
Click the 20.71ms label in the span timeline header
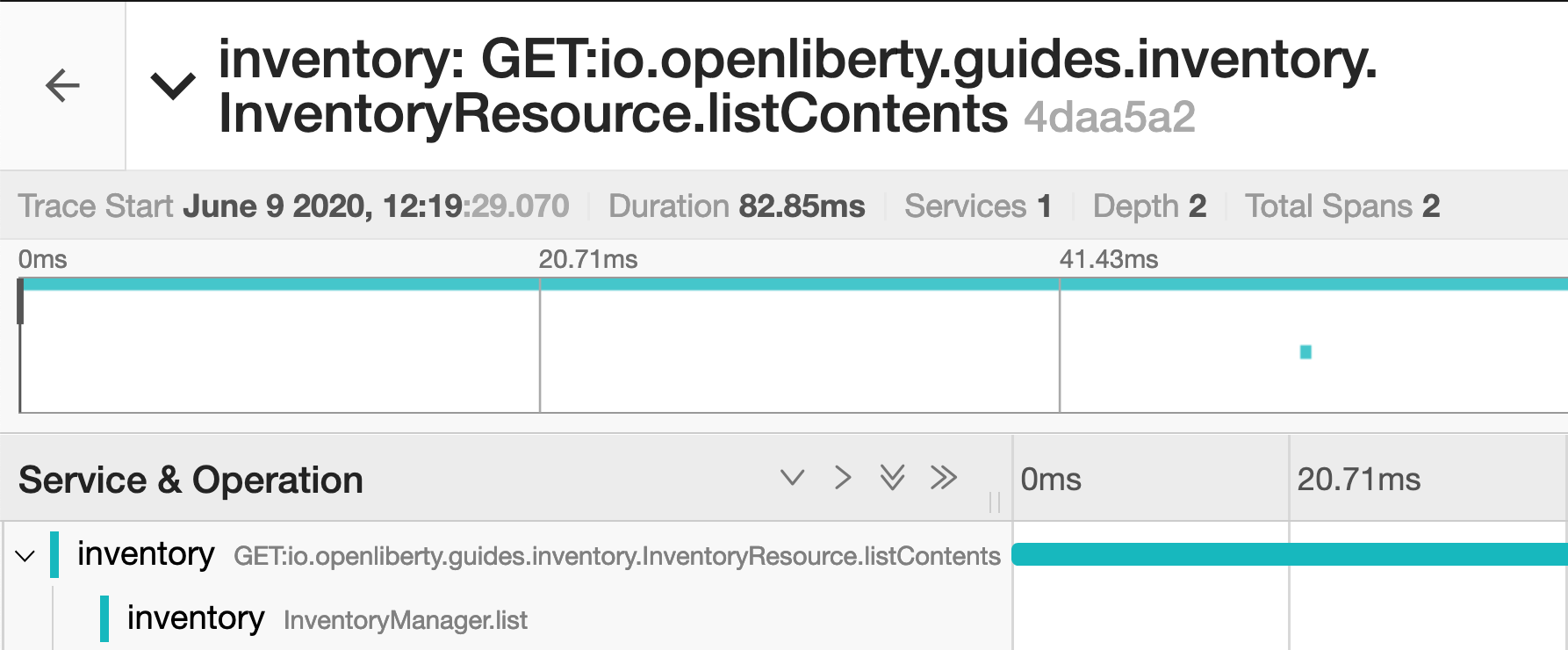point(1358,480)
